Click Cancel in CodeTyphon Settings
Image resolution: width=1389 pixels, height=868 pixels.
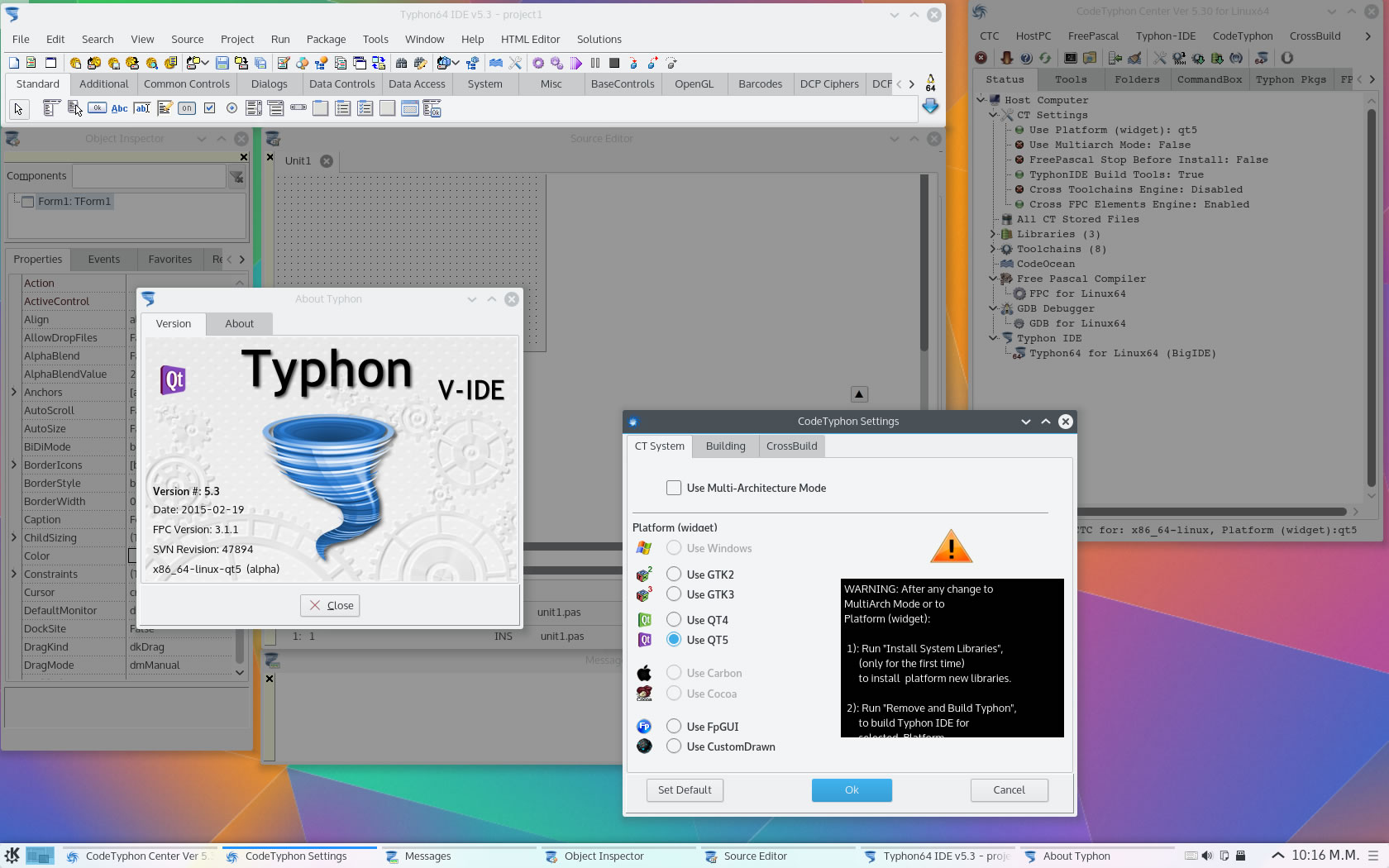coord(1009,789)
